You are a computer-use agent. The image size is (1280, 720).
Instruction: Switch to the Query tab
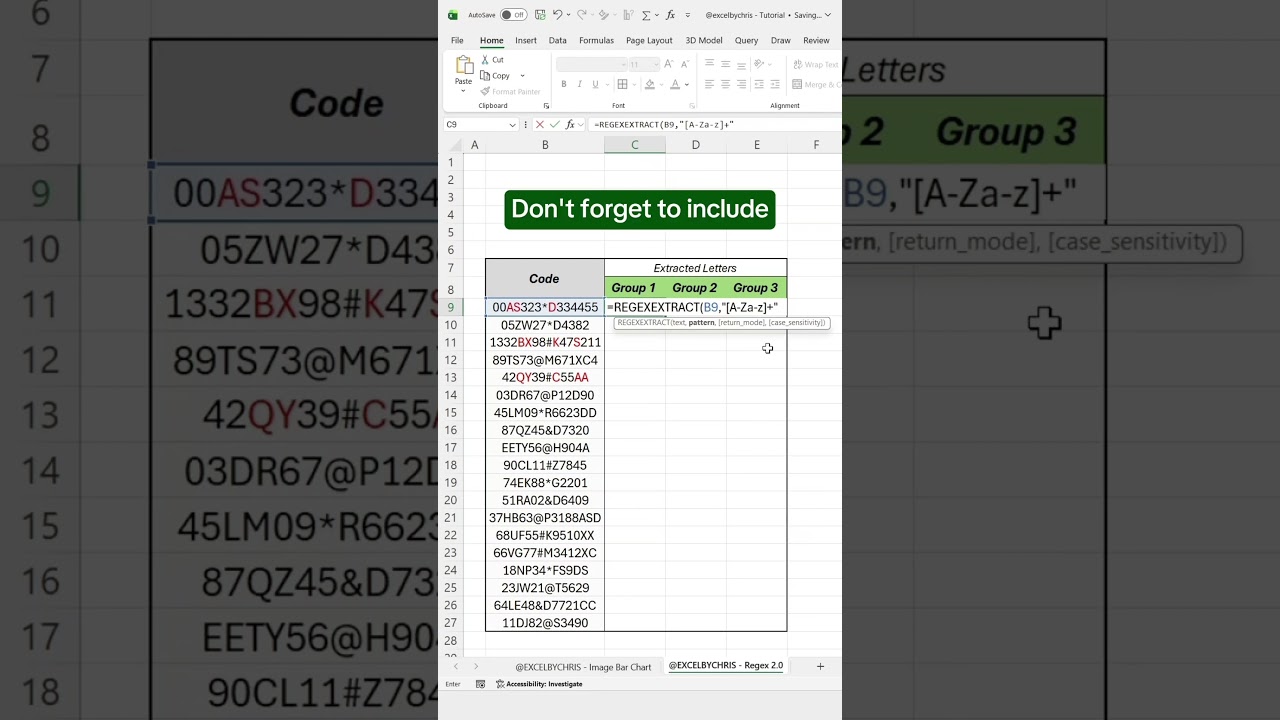pyautogui.click(x=746, y=40)
